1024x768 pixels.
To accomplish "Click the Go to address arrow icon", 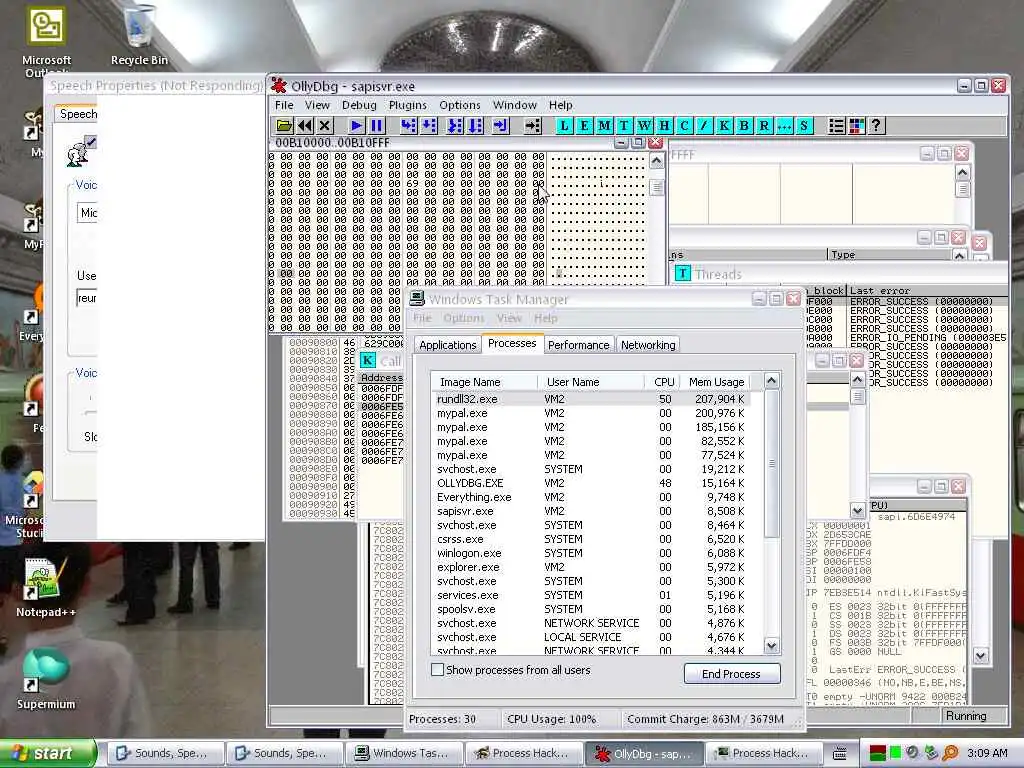I will point(532,125).
